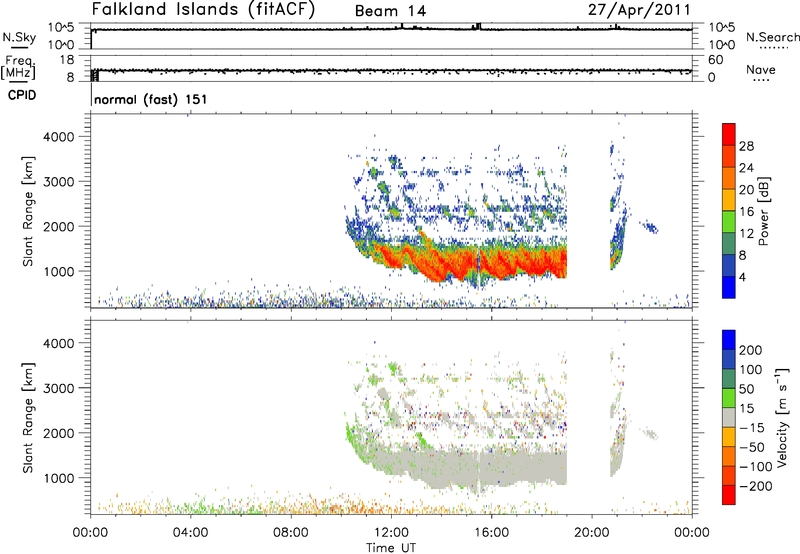Screen dimensions: 800x554
Task: Click the '-100' value on the velocity color bar
Action: click(x=755, y=467)
